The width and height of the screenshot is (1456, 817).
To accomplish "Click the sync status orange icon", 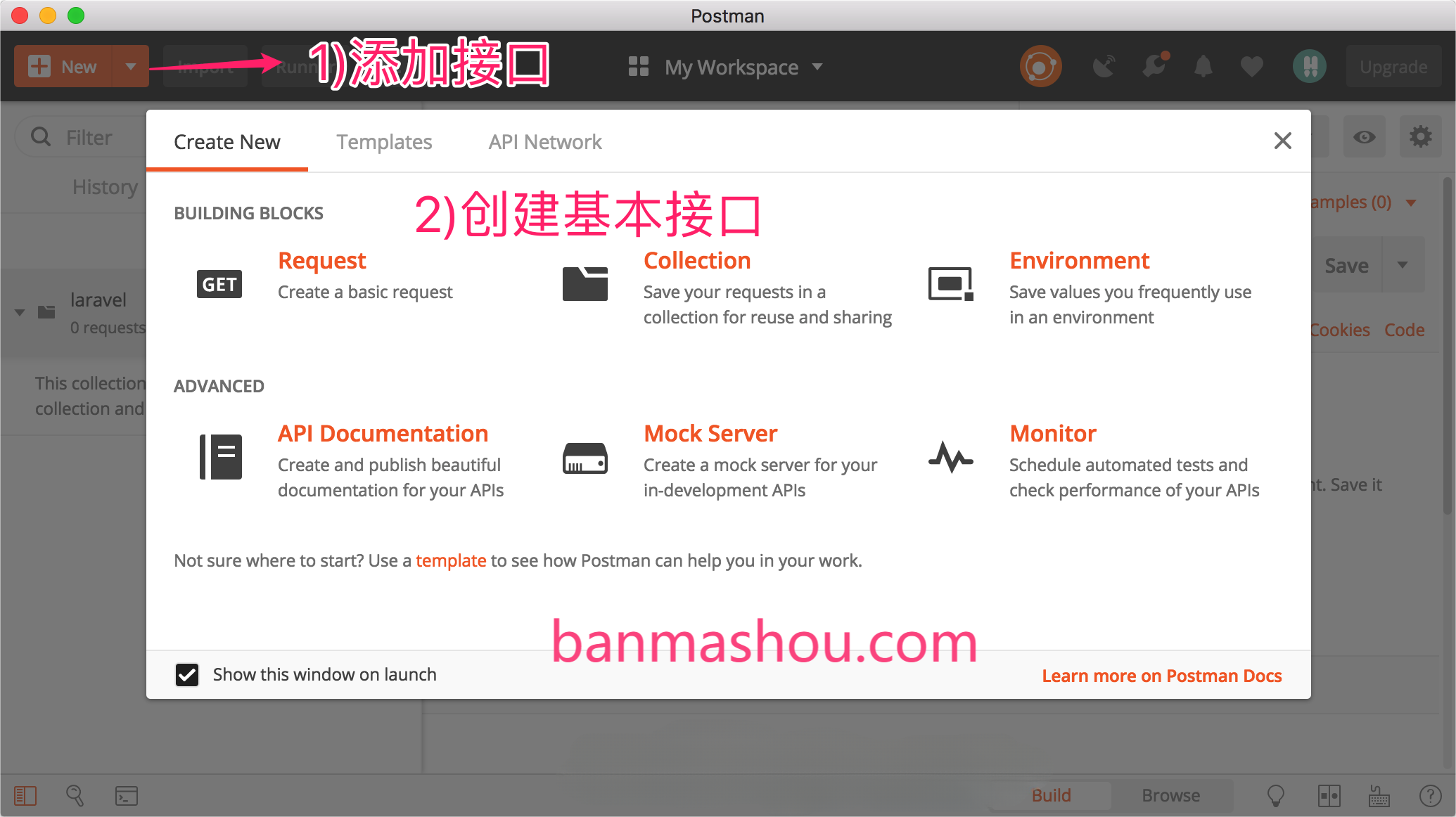I will 1040,67.
